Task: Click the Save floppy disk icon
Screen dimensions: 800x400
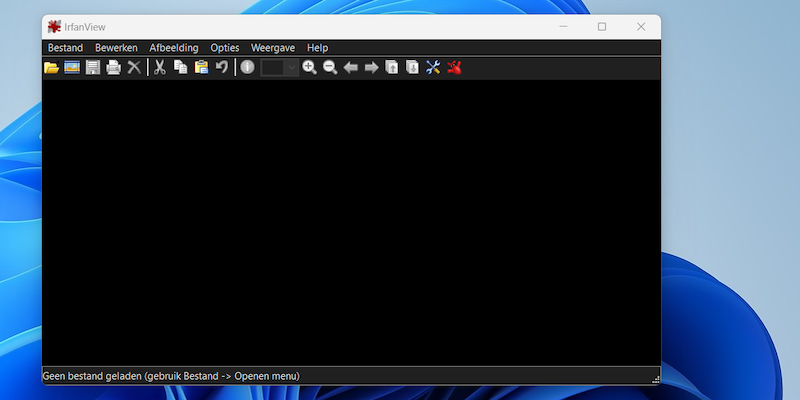Action: point(93,68)
